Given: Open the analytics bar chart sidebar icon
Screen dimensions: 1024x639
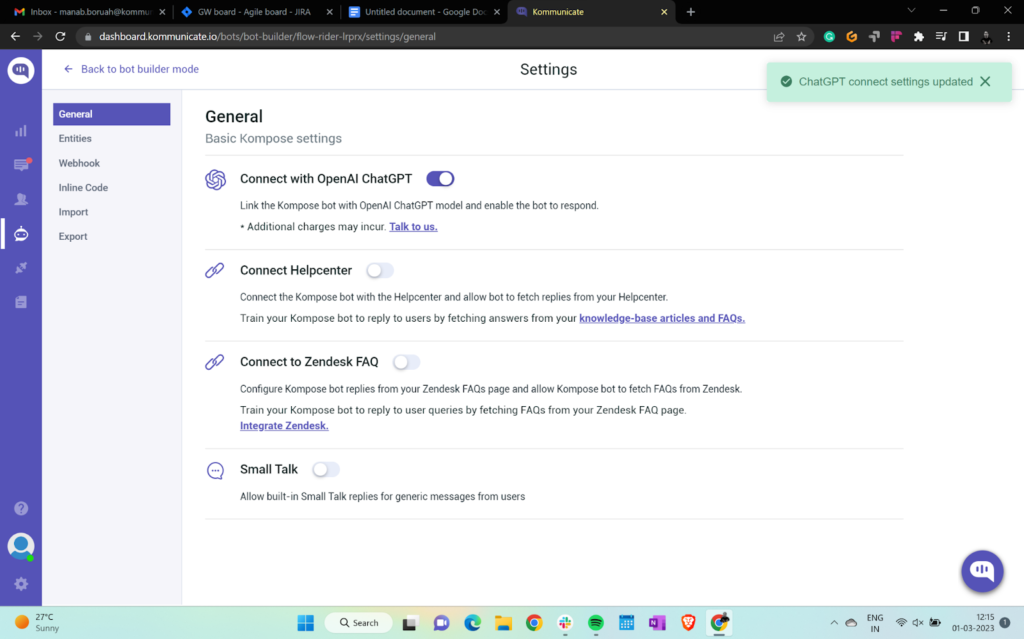Looking at the screenshot, I should coord(21,131).
